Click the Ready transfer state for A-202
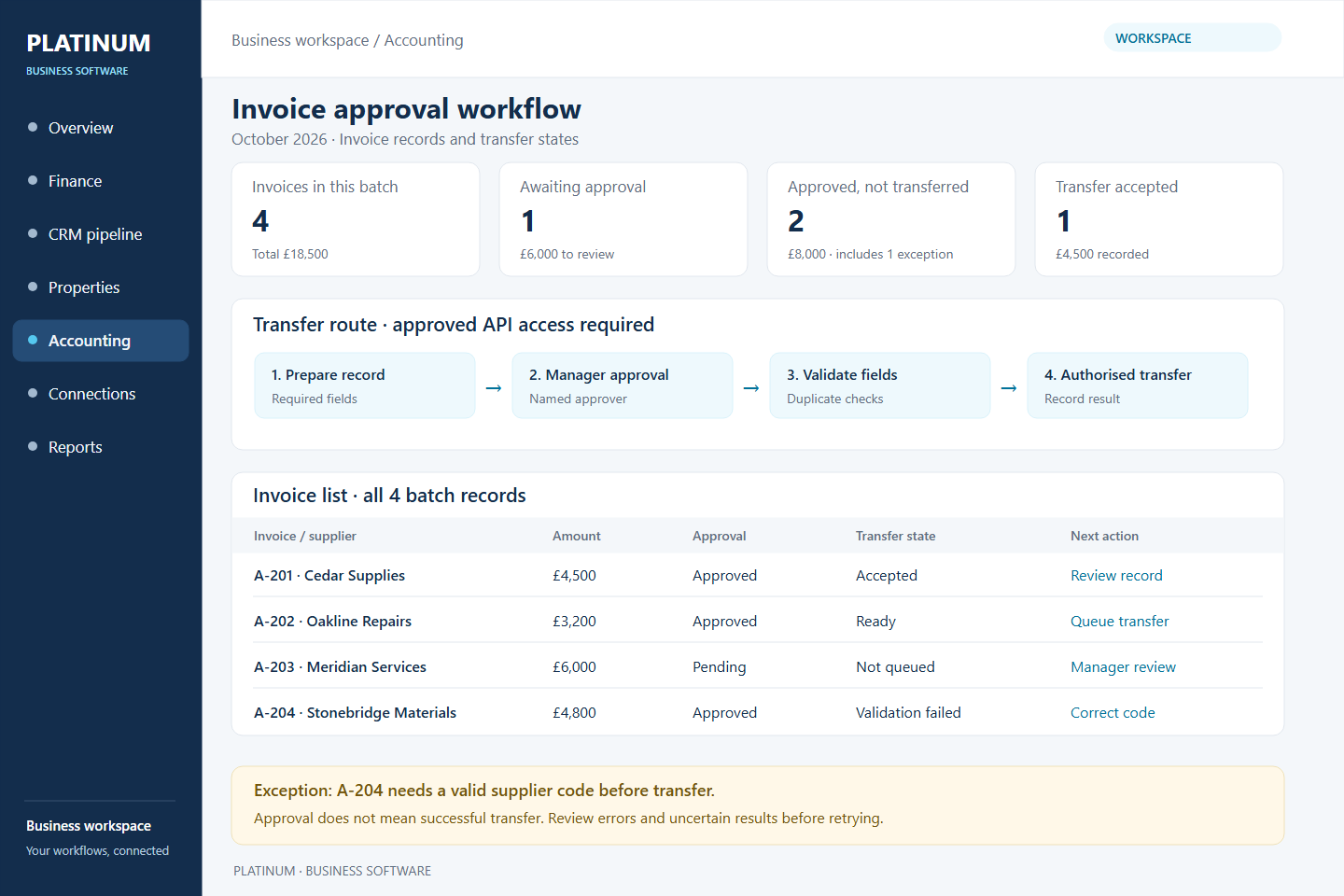The width and height of the screenshot is (1344, 896). tap(875, 622)
